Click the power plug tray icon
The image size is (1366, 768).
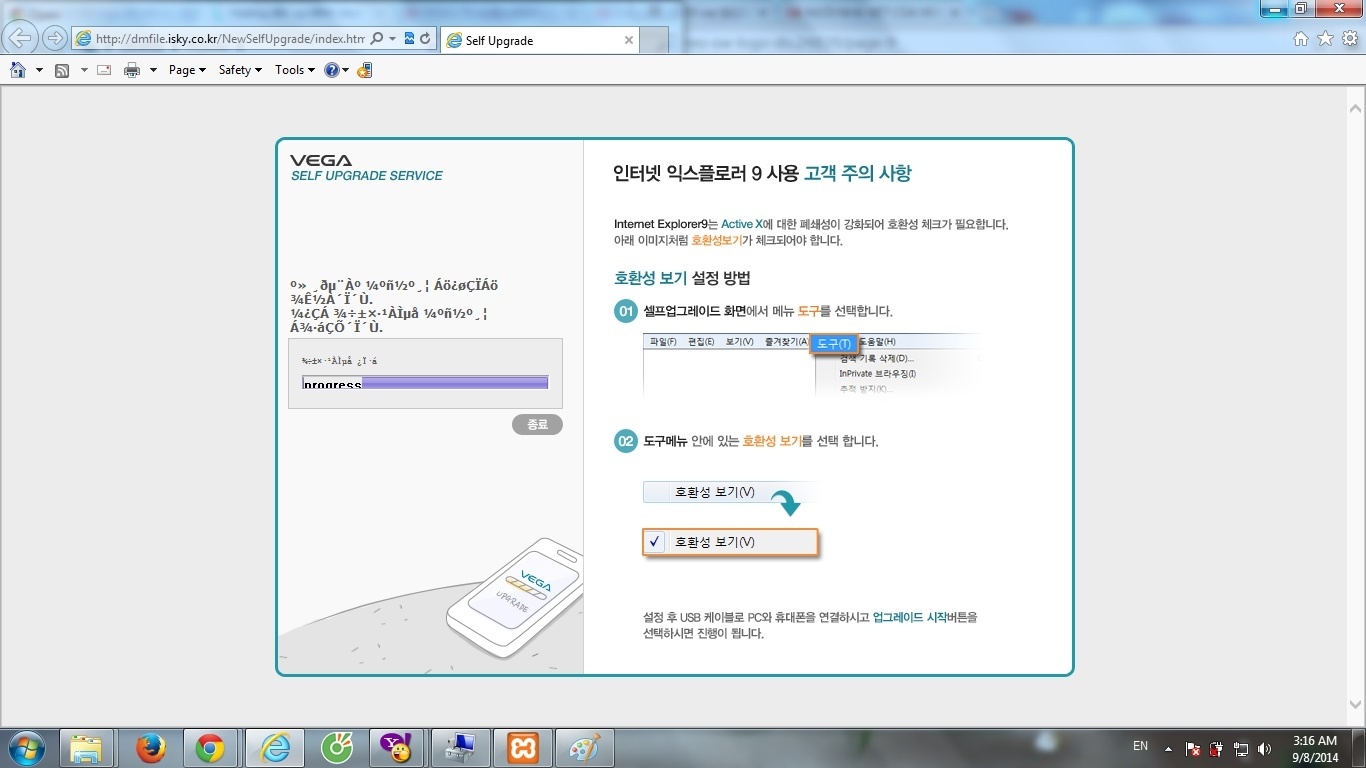pos(1216,748)
